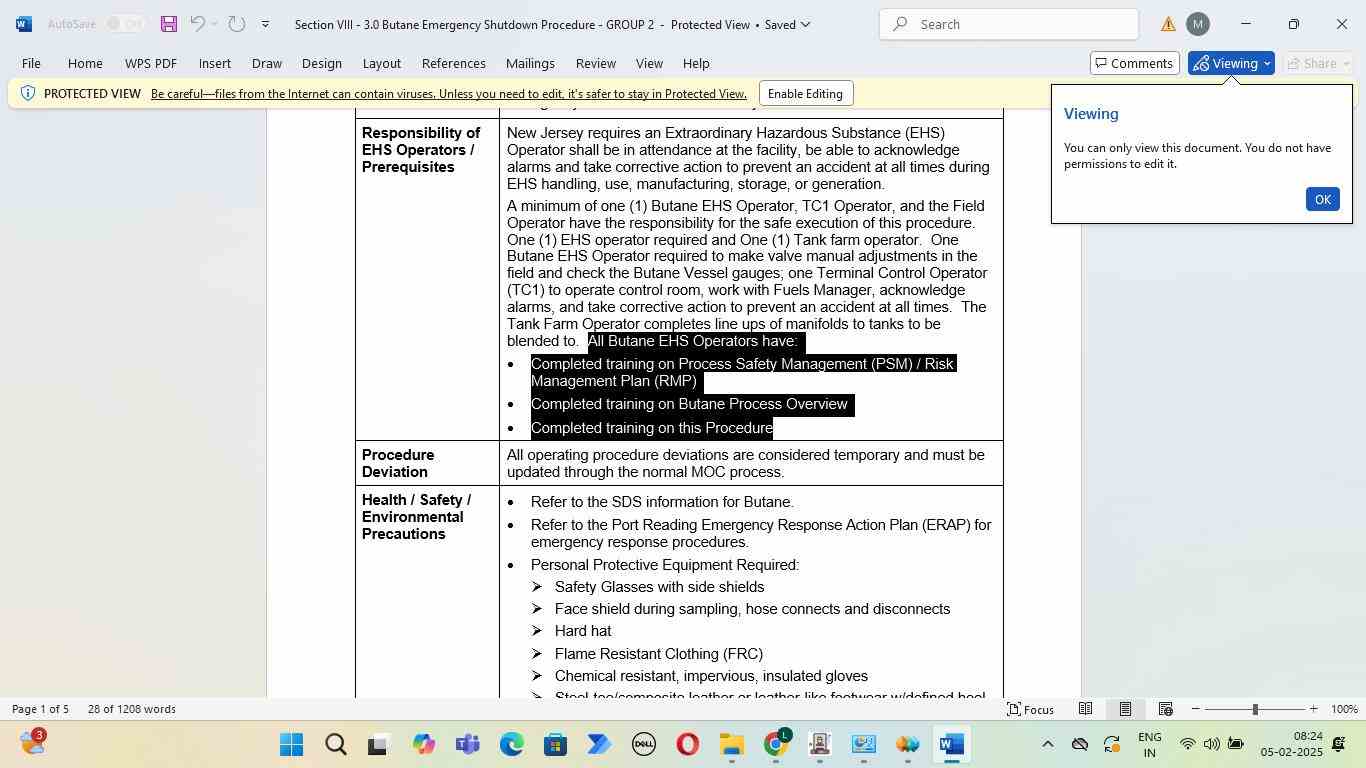The image size is (1366, 768).
Task: Click the Undo arrow icon
Action: click(197, 24)
